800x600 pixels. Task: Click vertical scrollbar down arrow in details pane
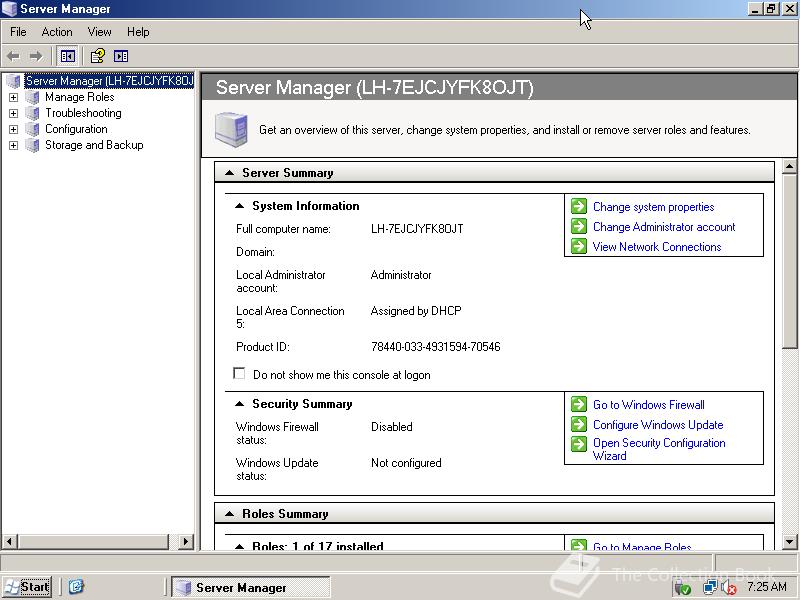click(789, 541)
